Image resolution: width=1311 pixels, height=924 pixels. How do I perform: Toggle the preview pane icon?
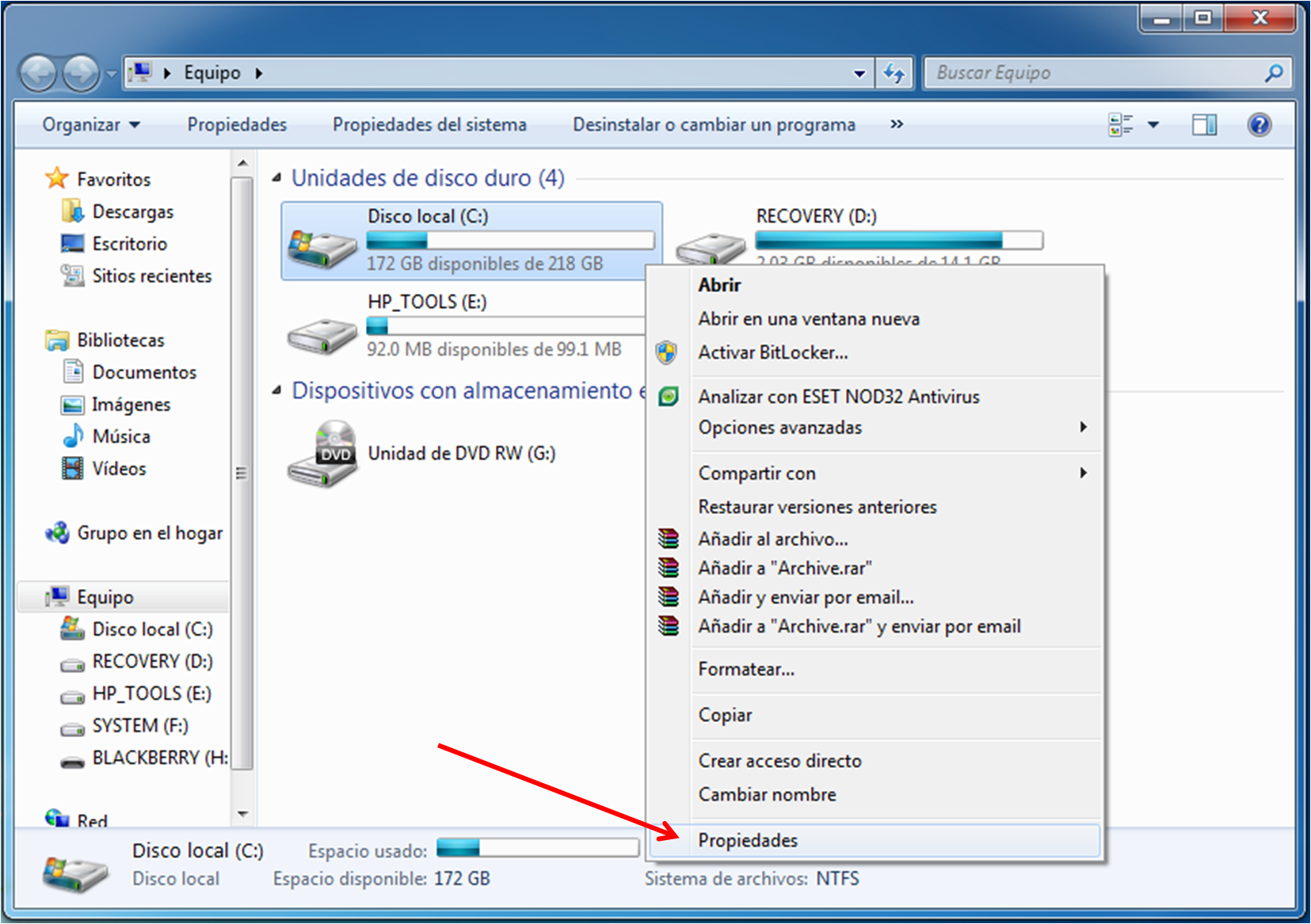[1204, 125]
